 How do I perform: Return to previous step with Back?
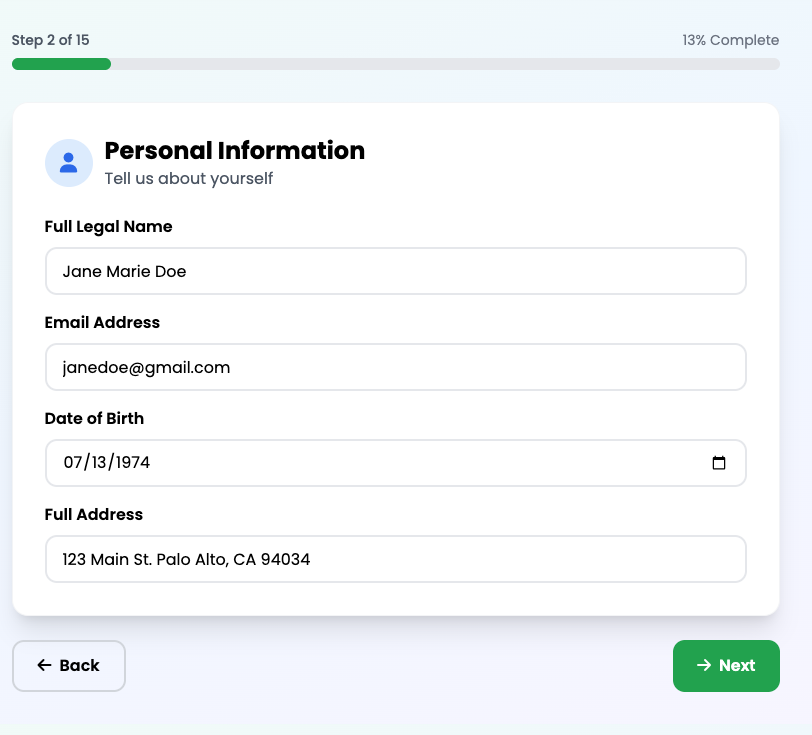[69, 666]
